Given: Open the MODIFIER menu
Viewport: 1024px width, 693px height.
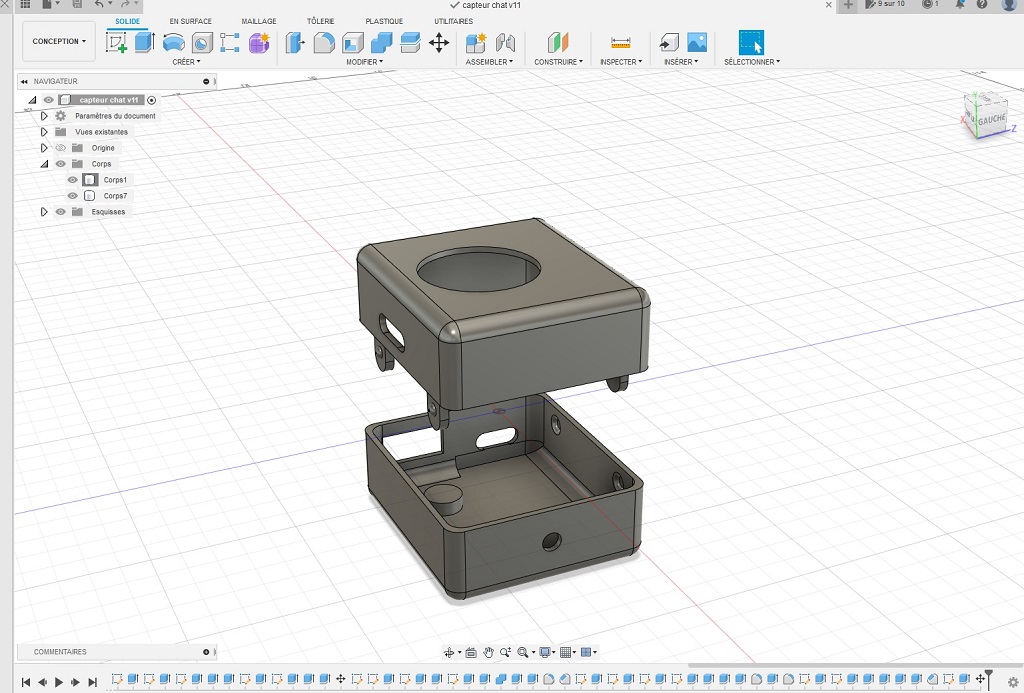Looking at the screenshot, I should pos(364,62).
